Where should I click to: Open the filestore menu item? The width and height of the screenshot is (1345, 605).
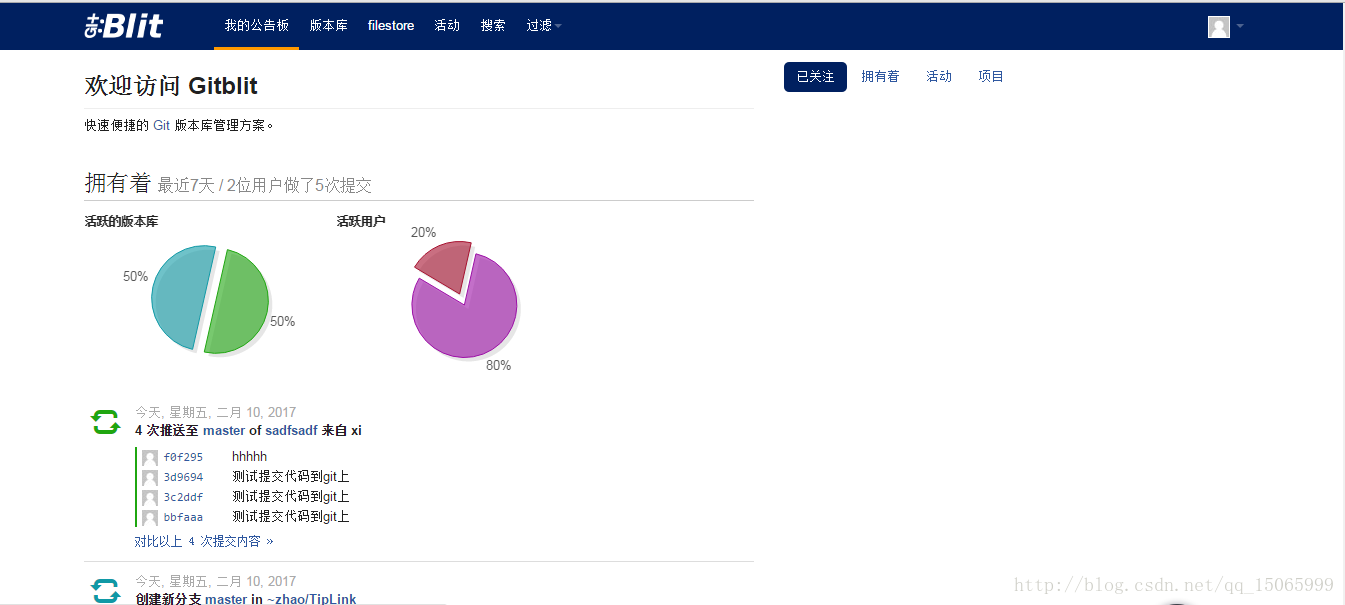tap(391, 26)
